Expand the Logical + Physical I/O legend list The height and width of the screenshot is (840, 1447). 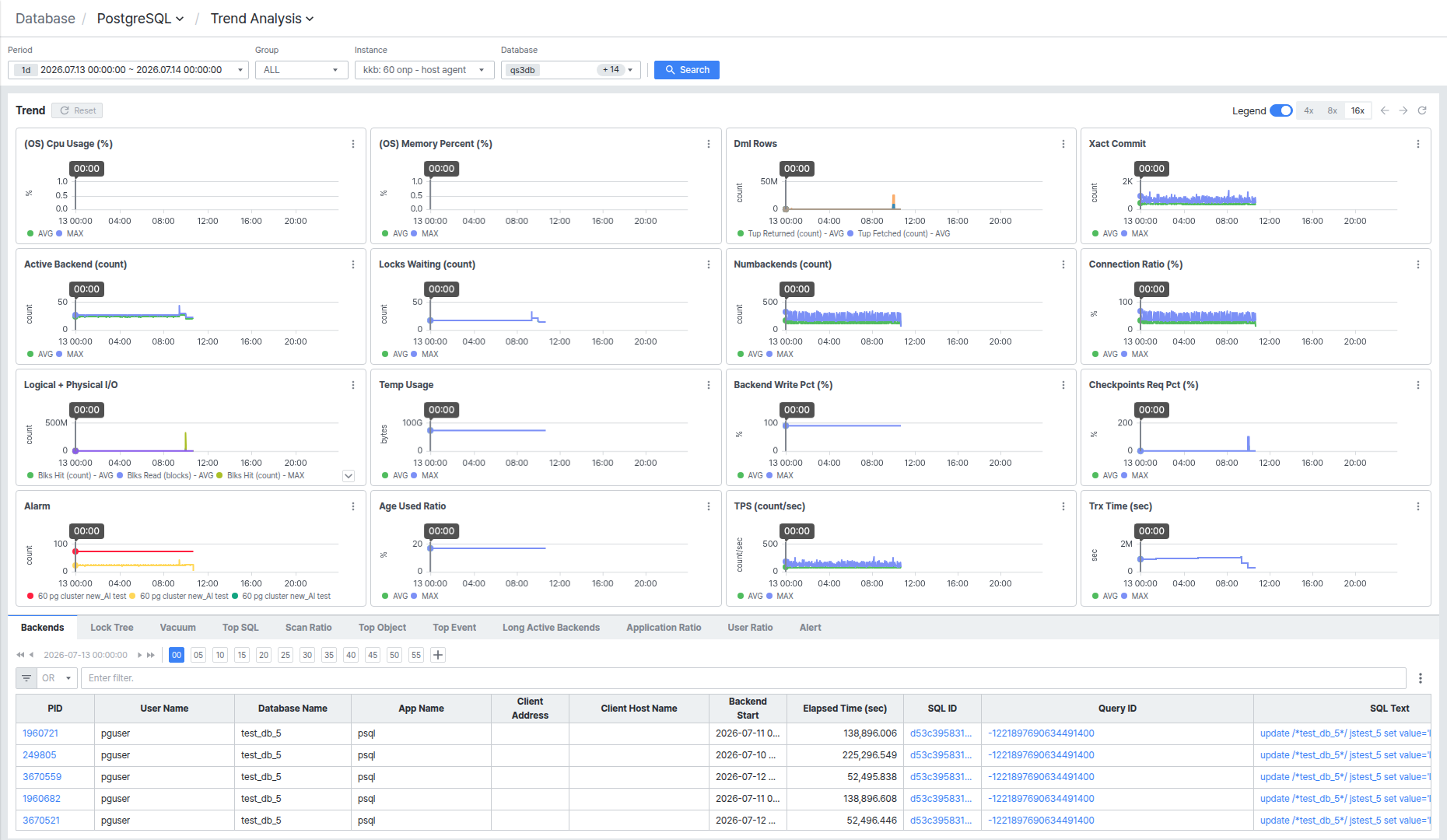click(x=349, y=476)
